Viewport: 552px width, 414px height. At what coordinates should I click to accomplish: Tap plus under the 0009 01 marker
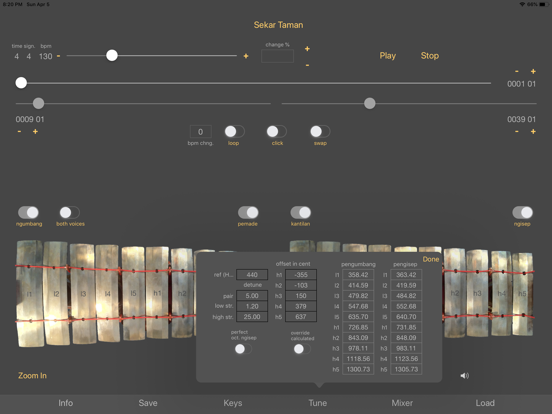(35, 132)
